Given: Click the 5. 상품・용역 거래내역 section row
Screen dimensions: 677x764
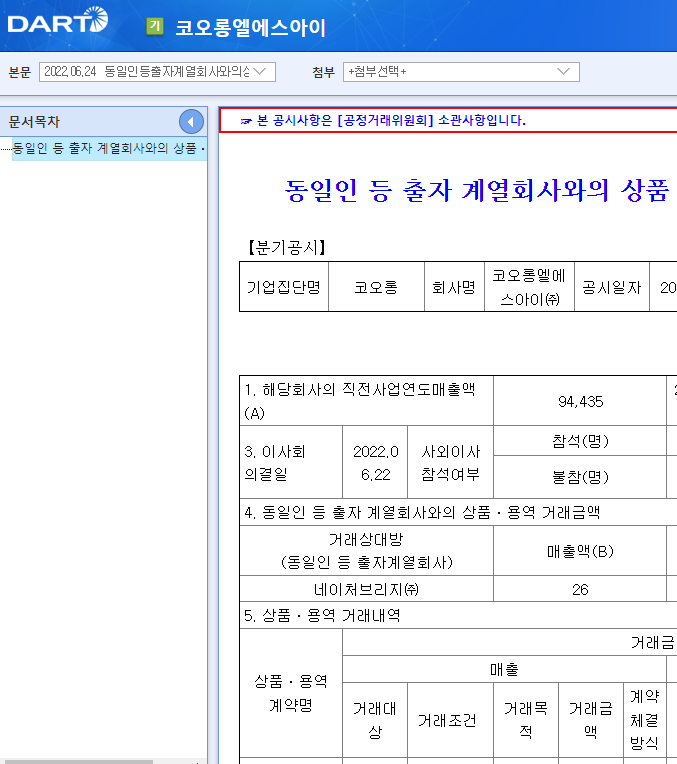Looking at the screenshot, I should point(458,615).
